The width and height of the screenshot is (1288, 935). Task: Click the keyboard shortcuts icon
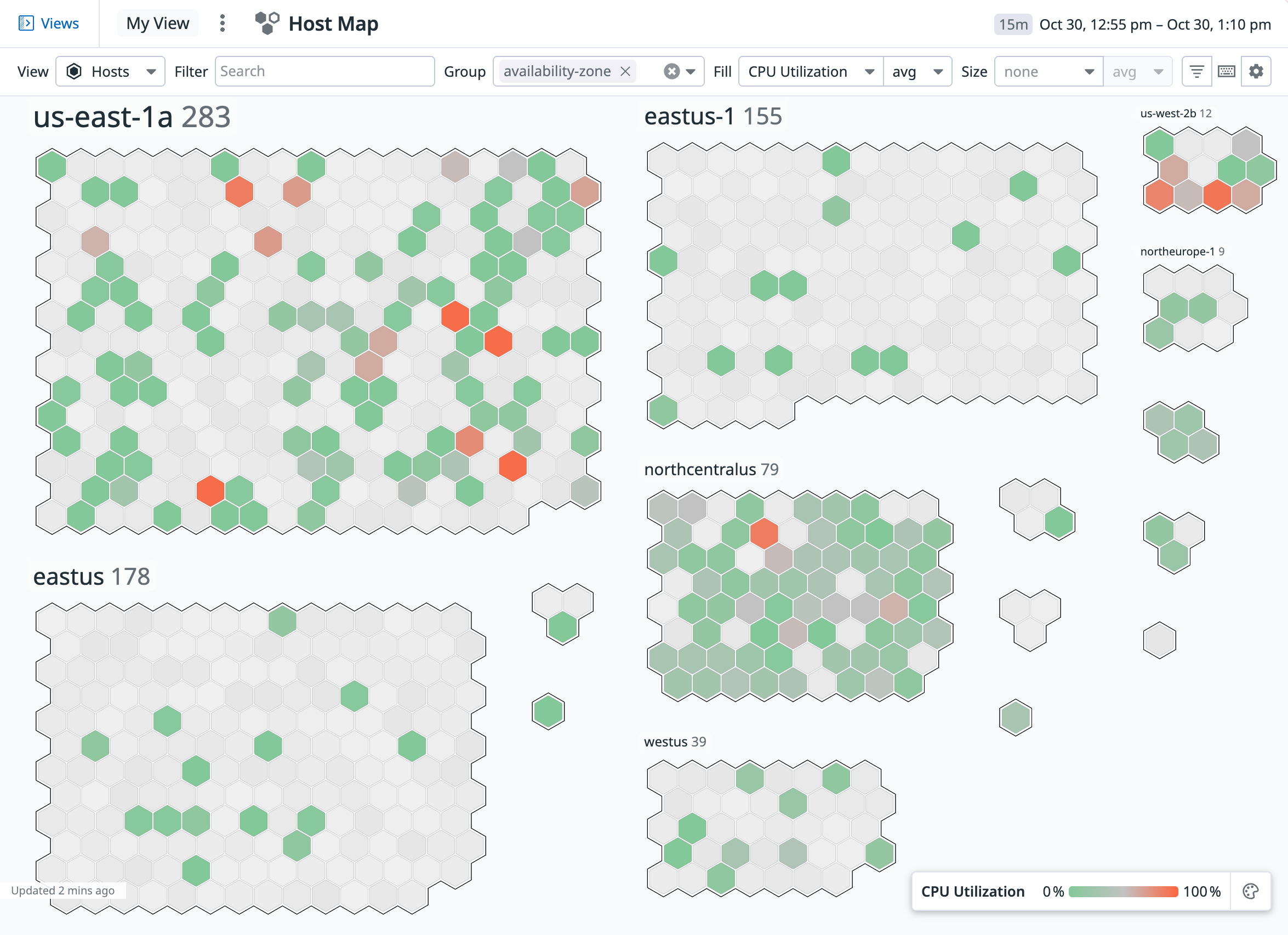[x=1226, y=72]
